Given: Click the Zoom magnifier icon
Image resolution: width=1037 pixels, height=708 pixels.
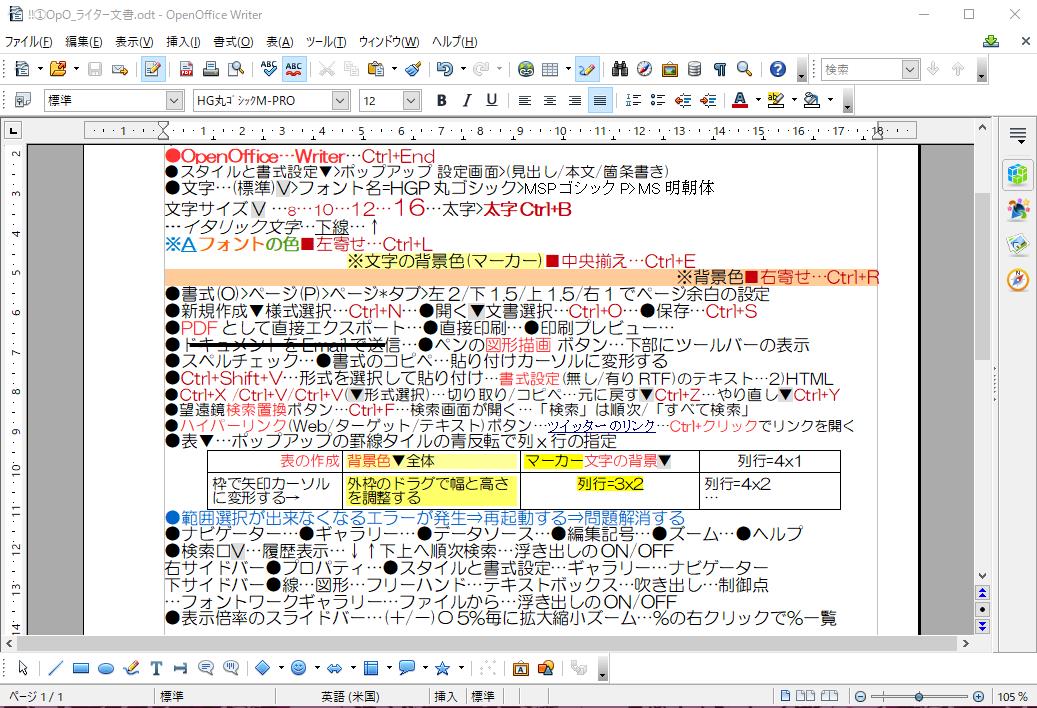Looking at the screenshot, I should [x=745, y=69].
